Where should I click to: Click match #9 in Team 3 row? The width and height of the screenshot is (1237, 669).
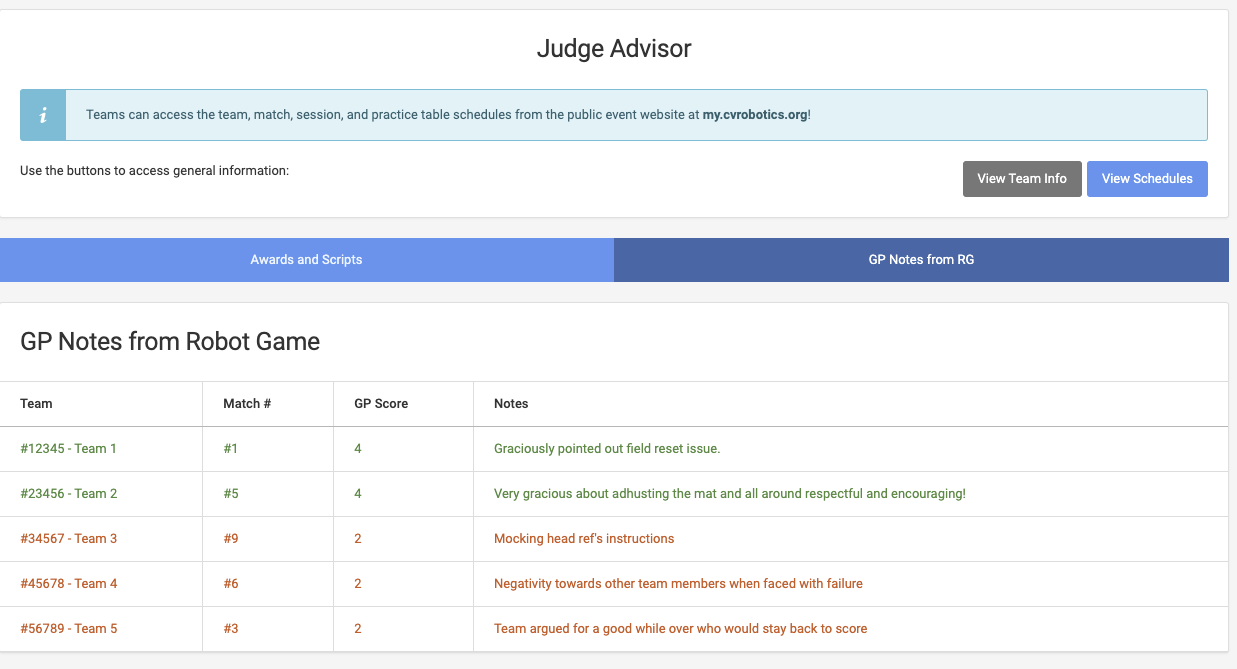231,539
